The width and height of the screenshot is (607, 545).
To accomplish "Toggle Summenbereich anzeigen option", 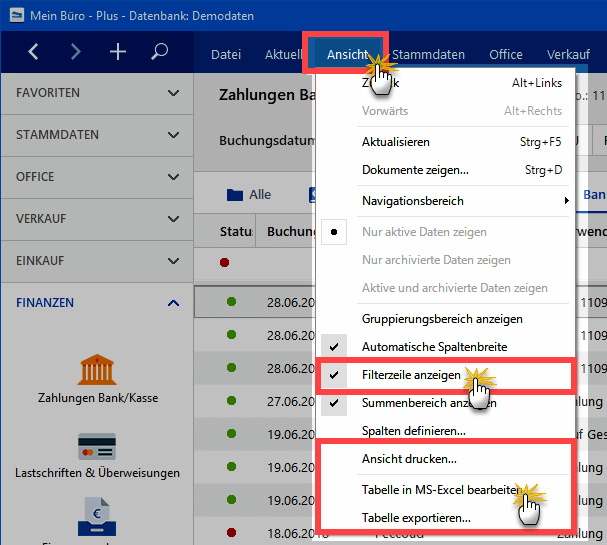I will 444,403.
